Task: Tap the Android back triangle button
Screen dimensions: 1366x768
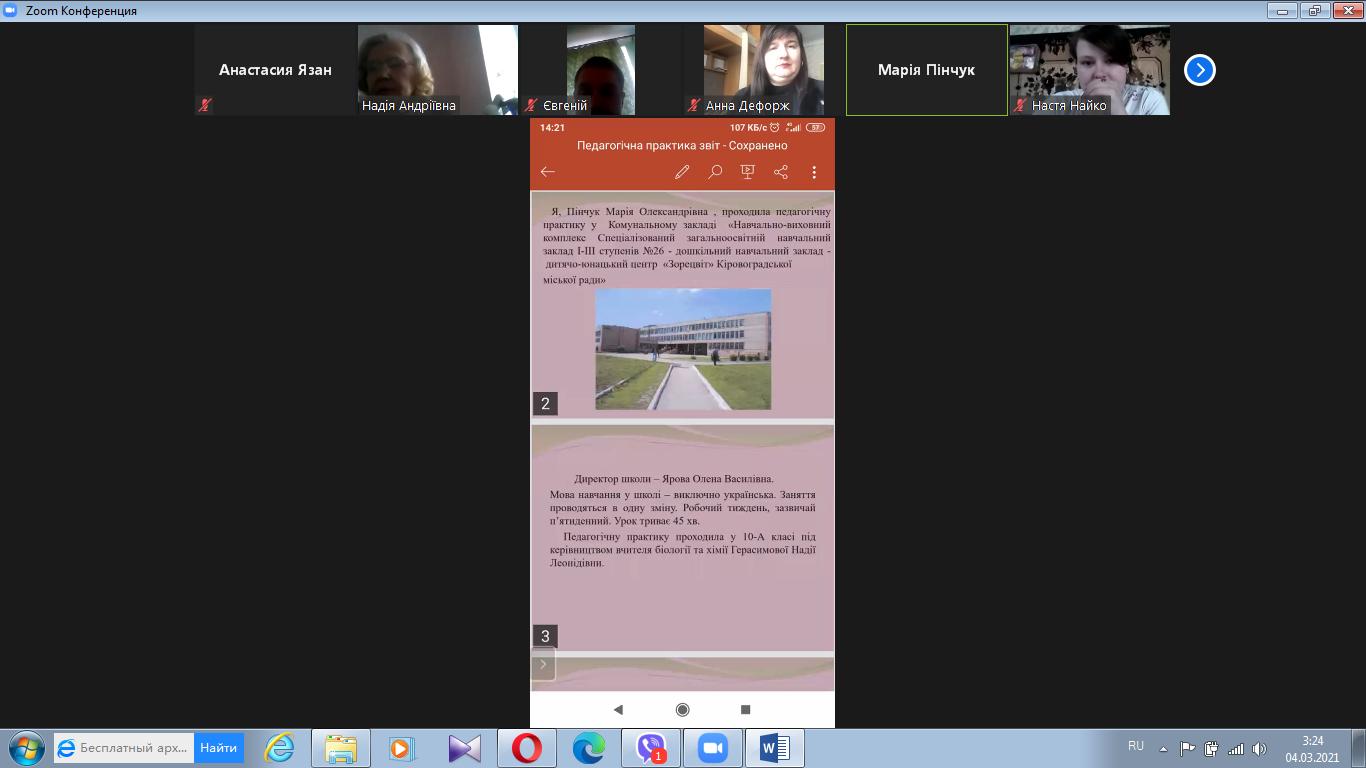Action: click(618, 709)
